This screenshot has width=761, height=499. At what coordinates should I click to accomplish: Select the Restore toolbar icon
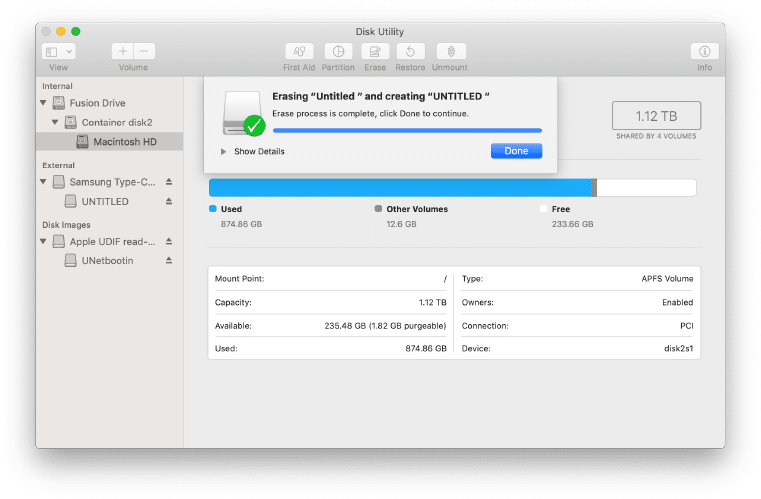pos(411,51)
